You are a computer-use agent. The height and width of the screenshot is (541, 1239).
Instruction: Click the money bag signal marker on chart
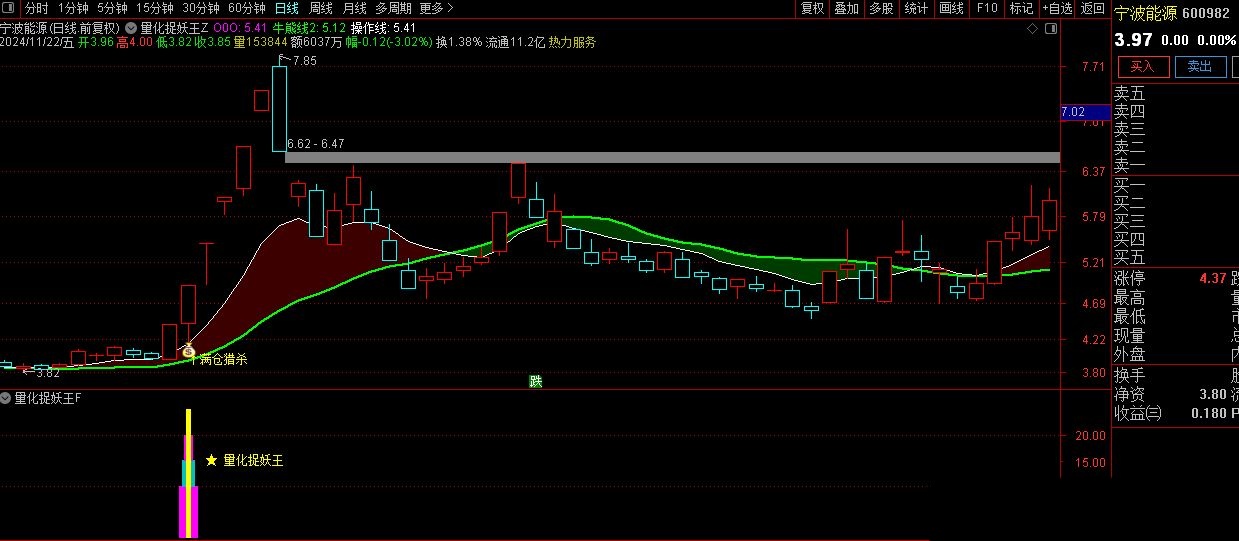tap(187, 350)
